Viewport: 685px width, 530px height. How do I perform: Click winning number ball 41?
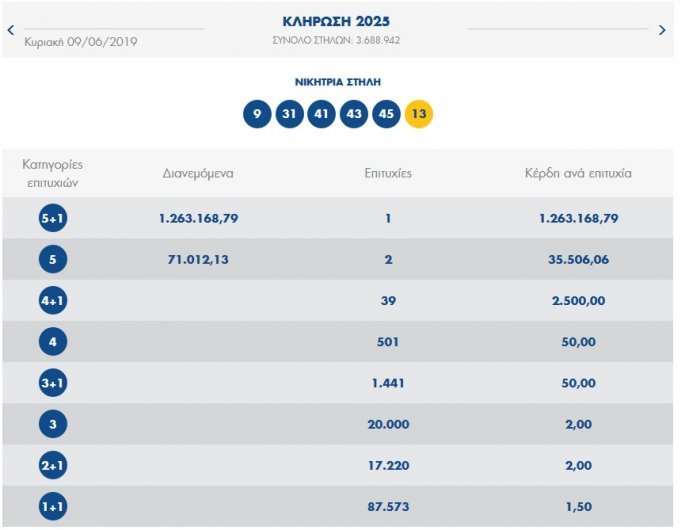click(x=322, y=114)
